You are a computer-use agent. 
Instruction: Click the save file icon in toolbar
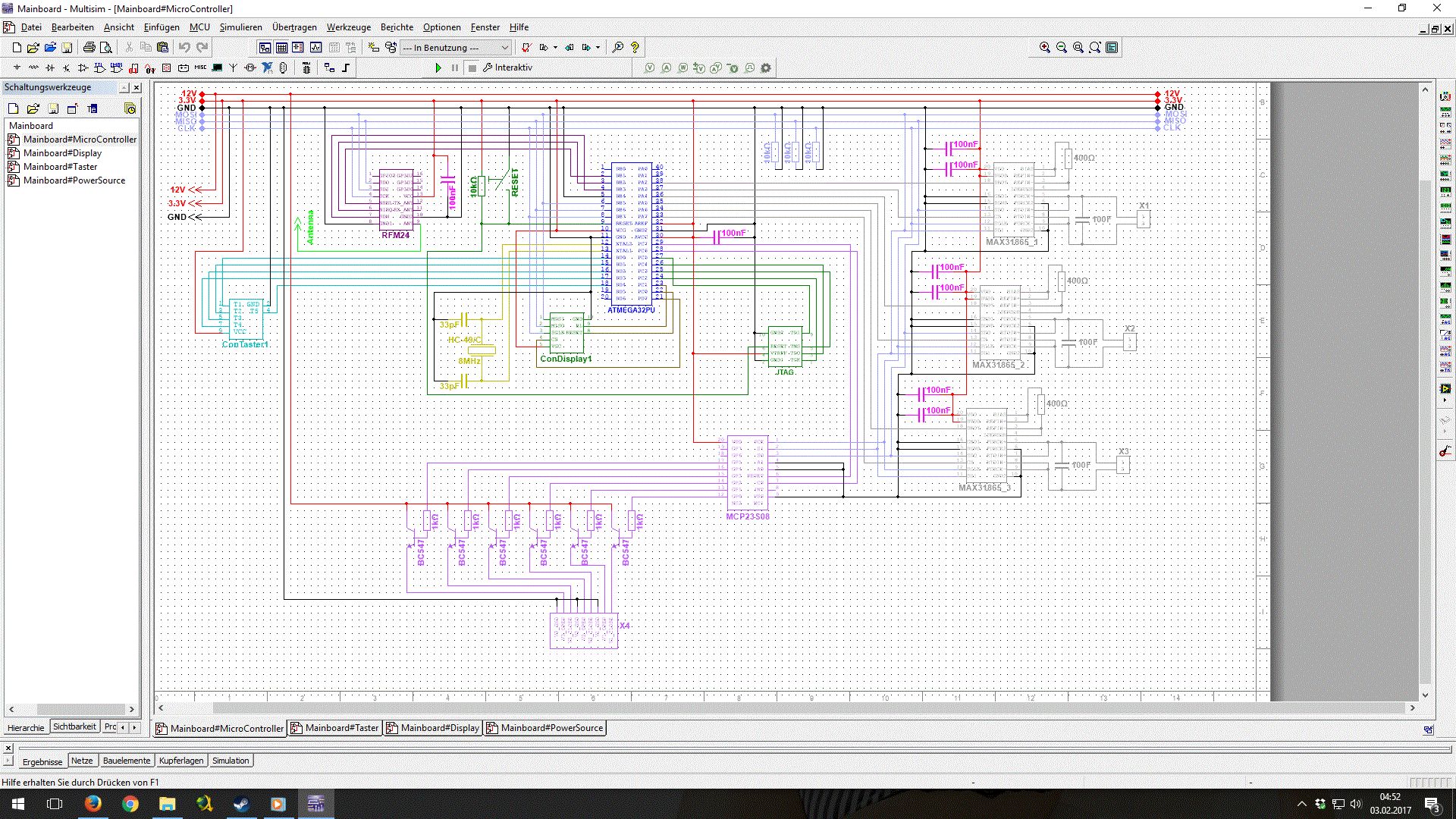[67, 47]
